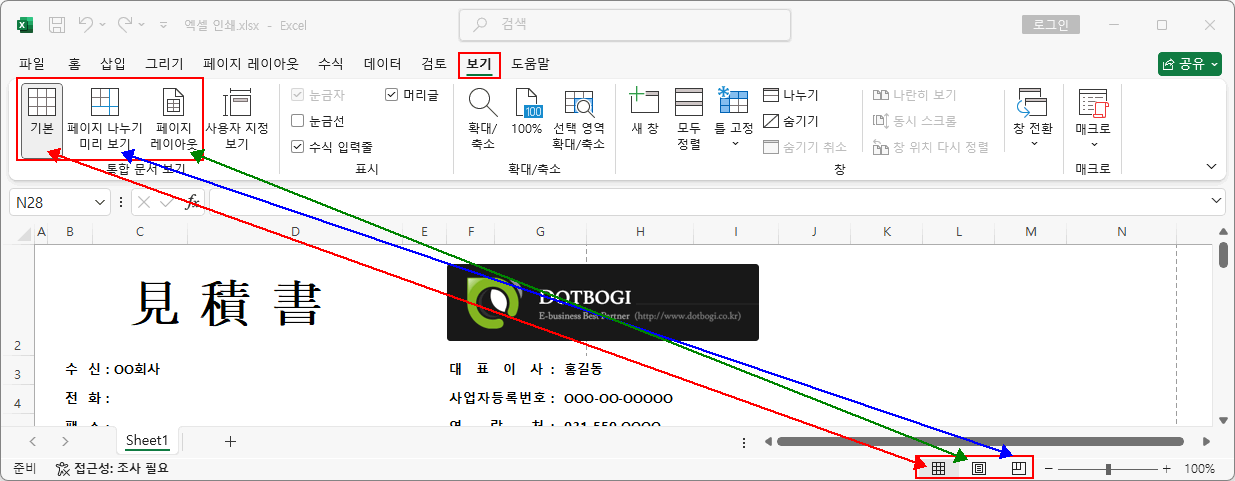Image resolution: width=1235 pixels, height=481 pixels.
Task: Click the vertical scrollbar thumb
Action: (x=1223, y=255)
